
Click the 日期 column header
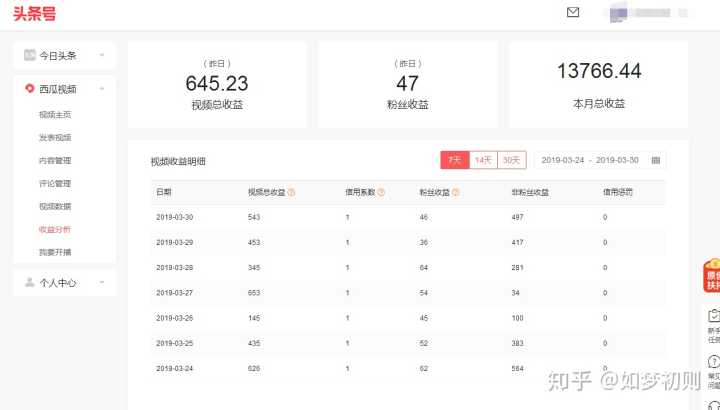point(164,192)
